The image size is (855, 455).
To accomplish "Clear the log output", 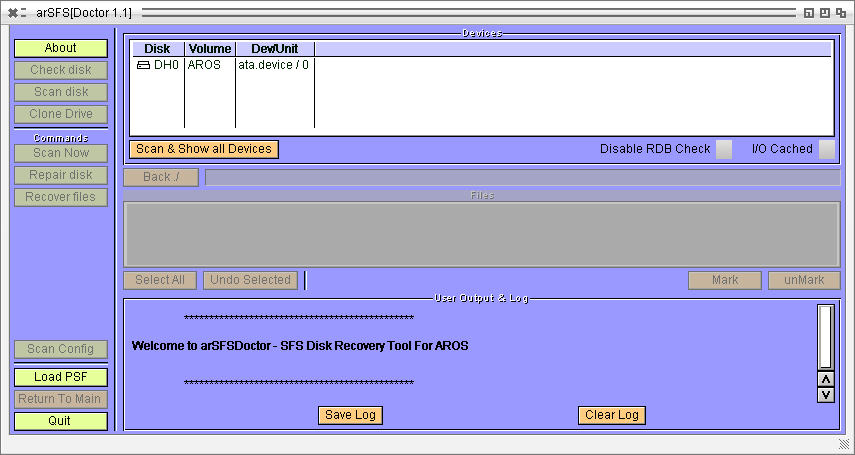I will tap(612, 415).
